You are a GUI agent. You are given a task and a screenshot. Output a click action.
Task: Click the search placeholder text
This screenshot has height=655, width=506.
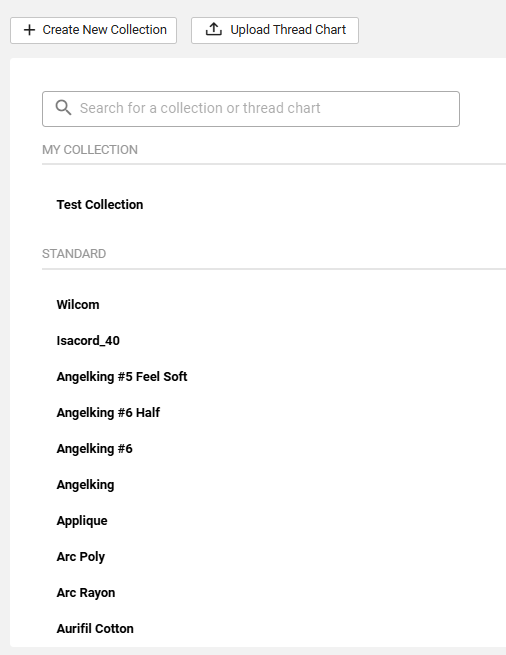point(200,108)
